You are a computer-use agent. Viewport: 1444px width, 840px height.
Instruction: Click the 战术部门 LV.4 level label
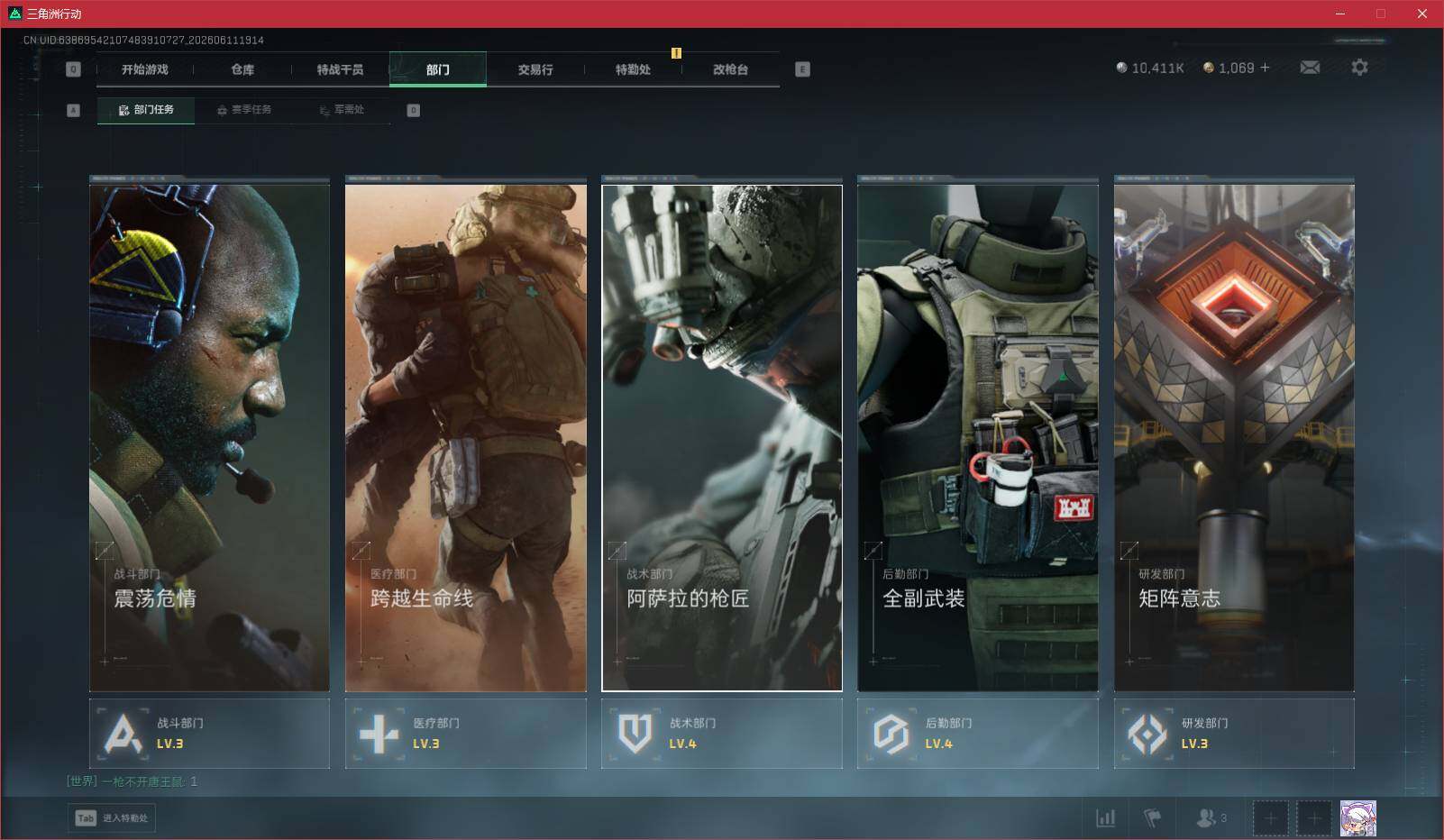click(682, 744)
